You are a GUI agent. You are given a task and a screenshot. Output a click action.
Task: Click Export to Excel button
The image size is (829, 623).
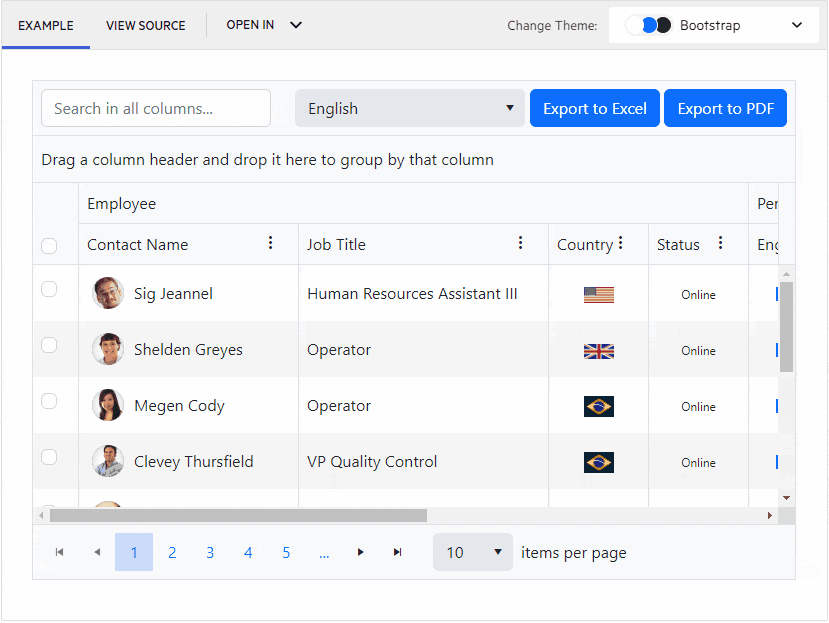[x=594, y=108]
